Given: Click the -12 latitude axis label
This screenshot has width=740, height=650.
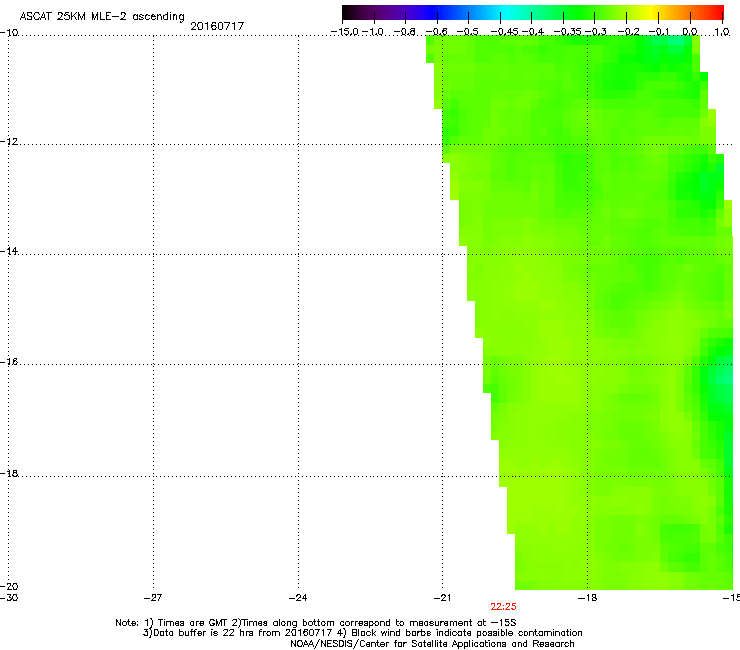Looking at the screenshot, I should click(9, 142).
